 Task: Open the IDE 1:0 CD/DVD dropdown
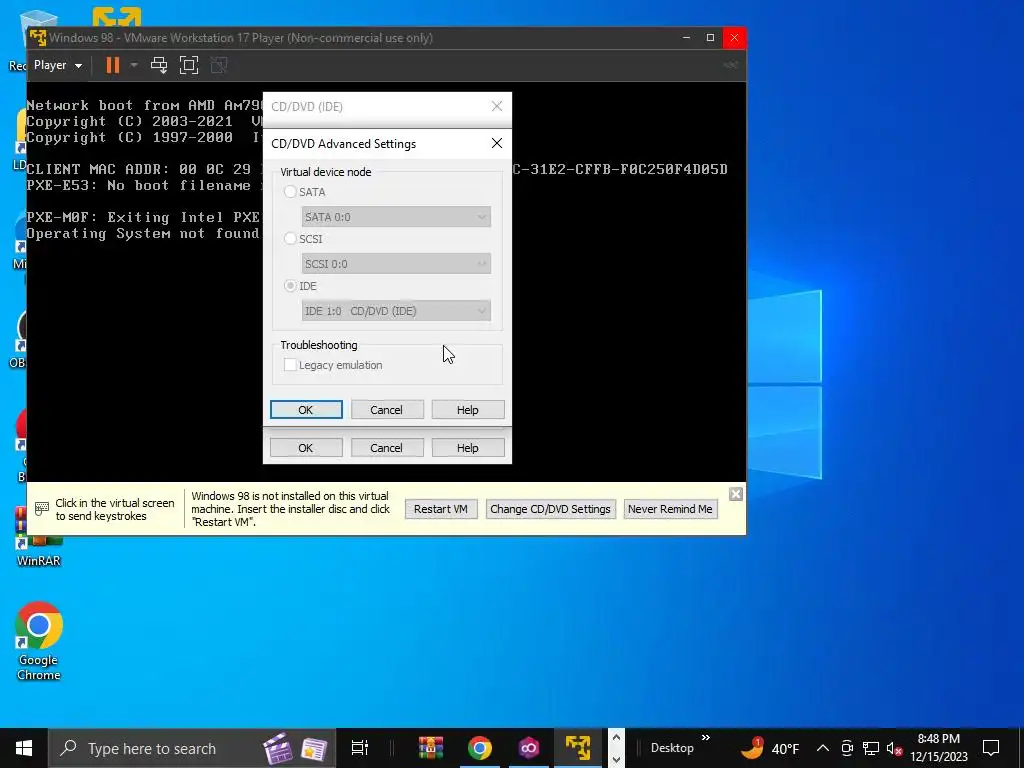[396, 311]
